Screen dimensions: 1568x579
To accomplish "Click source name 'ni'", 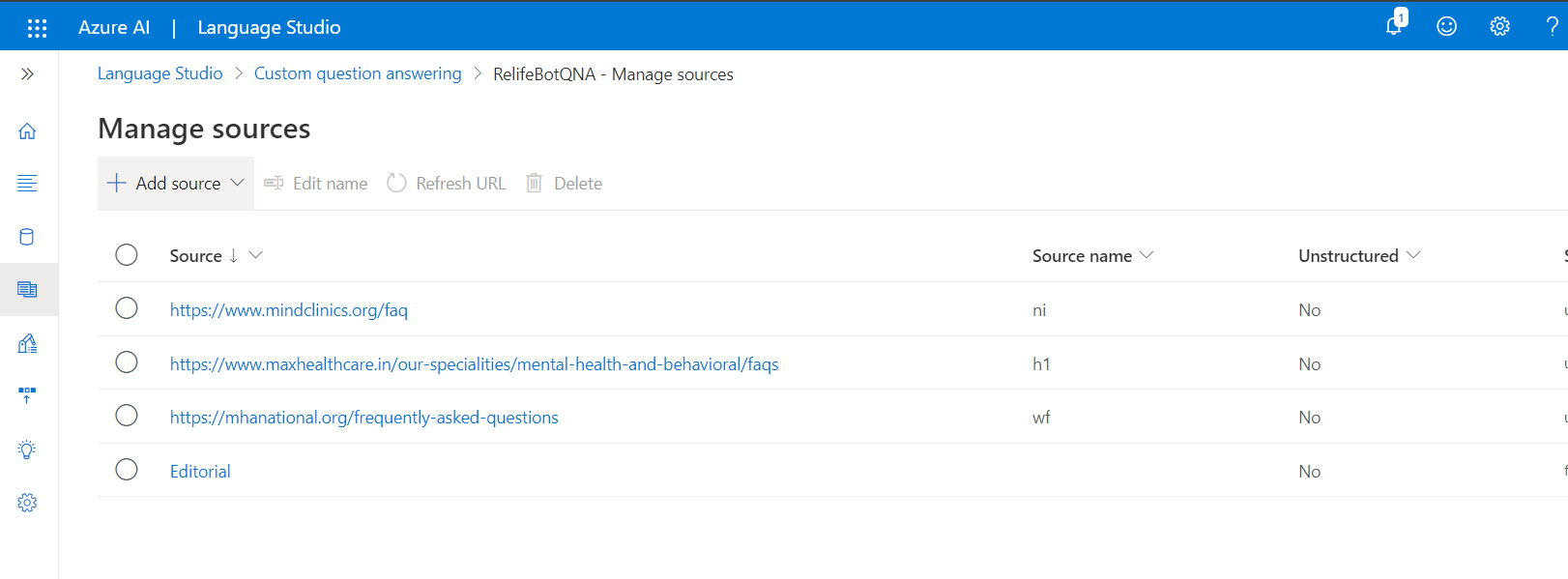I will click(1039, 310).
